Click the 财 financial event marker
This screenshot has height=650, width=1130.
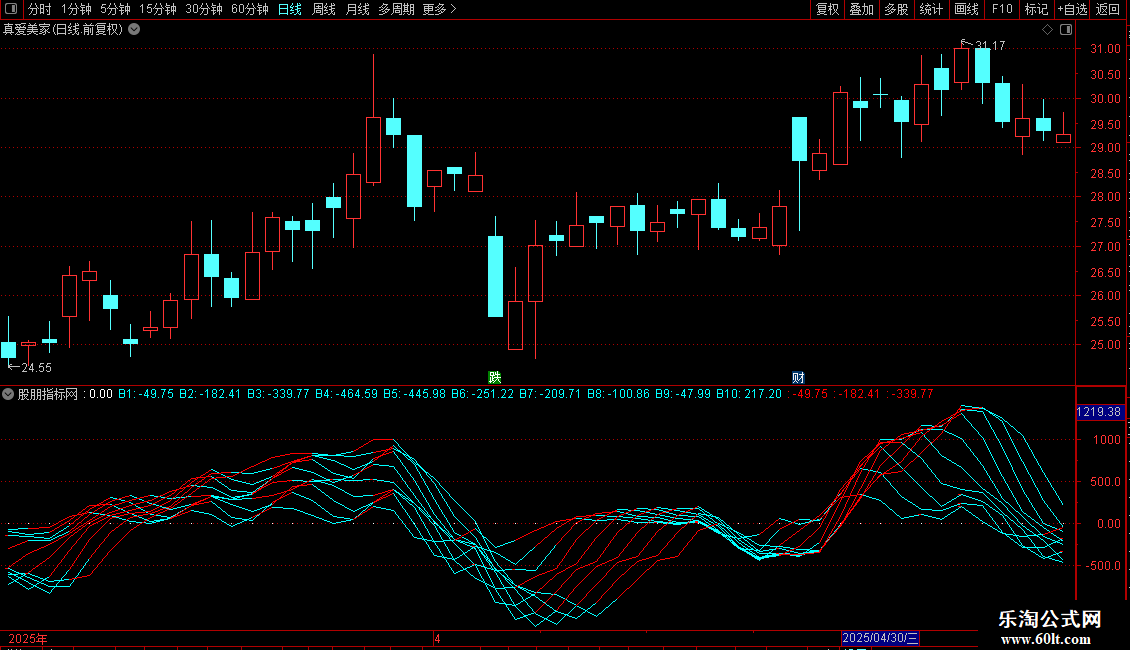[798, 378]
